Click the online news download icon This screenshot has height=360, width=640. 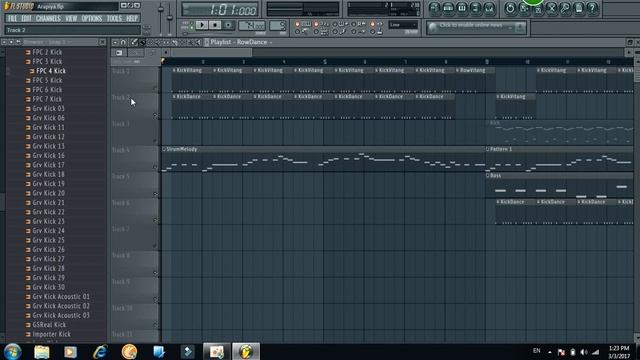(520, 27)
